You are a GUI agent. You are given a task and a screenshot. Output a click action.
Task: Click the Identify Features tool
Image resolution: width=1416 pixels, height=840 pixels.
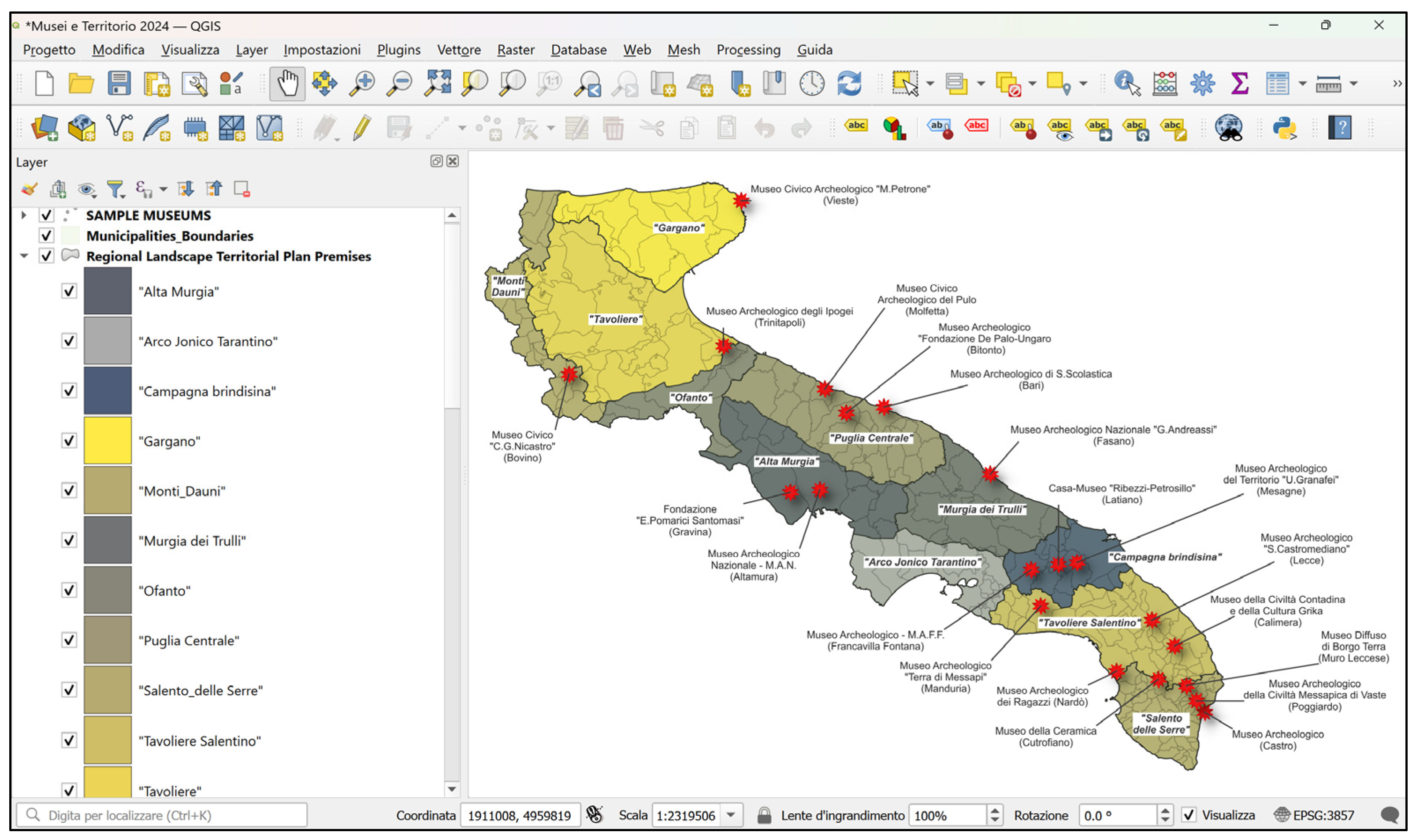1126,84
